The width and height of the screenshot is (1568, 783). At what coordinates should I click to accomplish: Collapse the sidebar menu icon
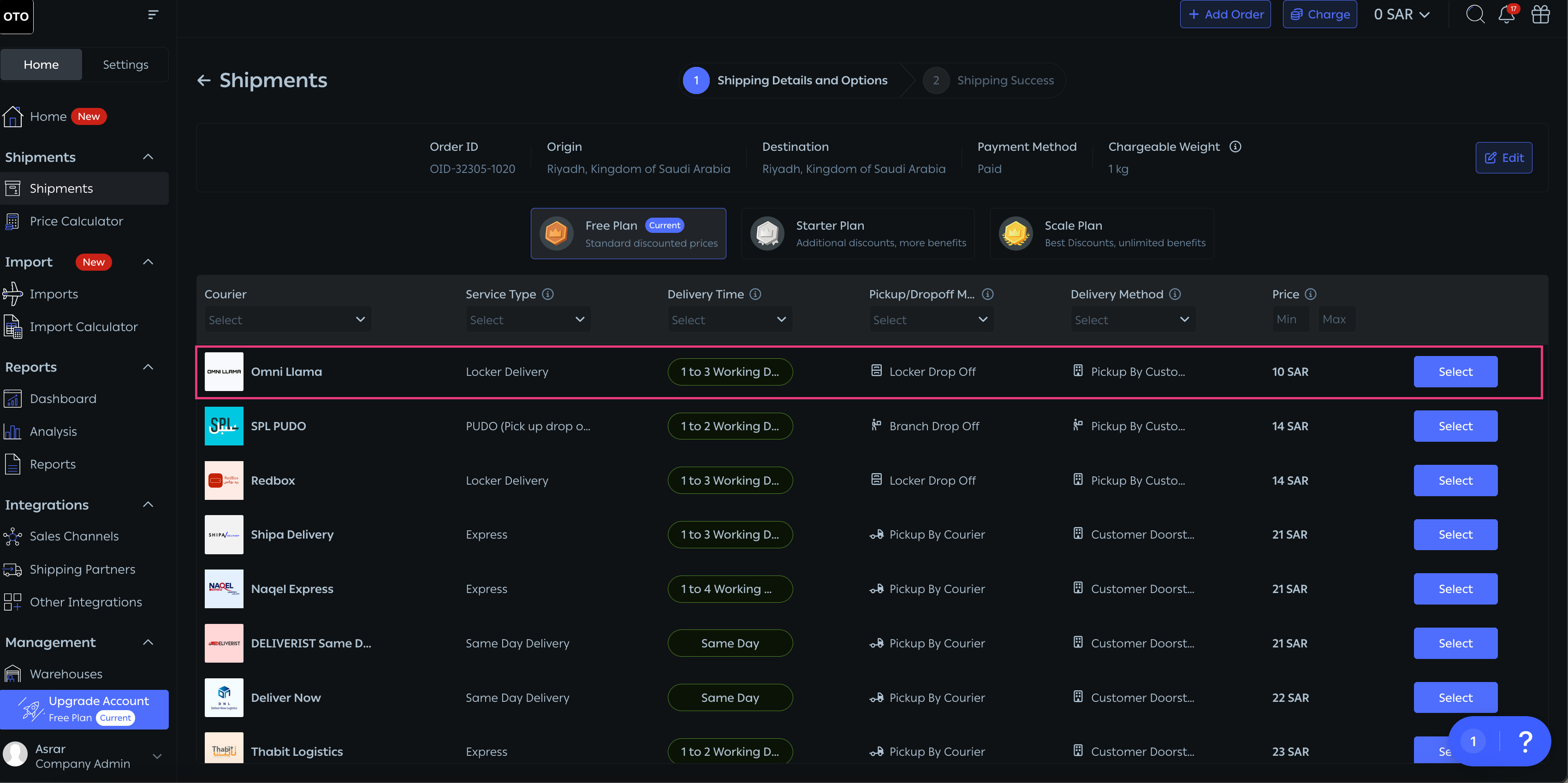point(153,14)
